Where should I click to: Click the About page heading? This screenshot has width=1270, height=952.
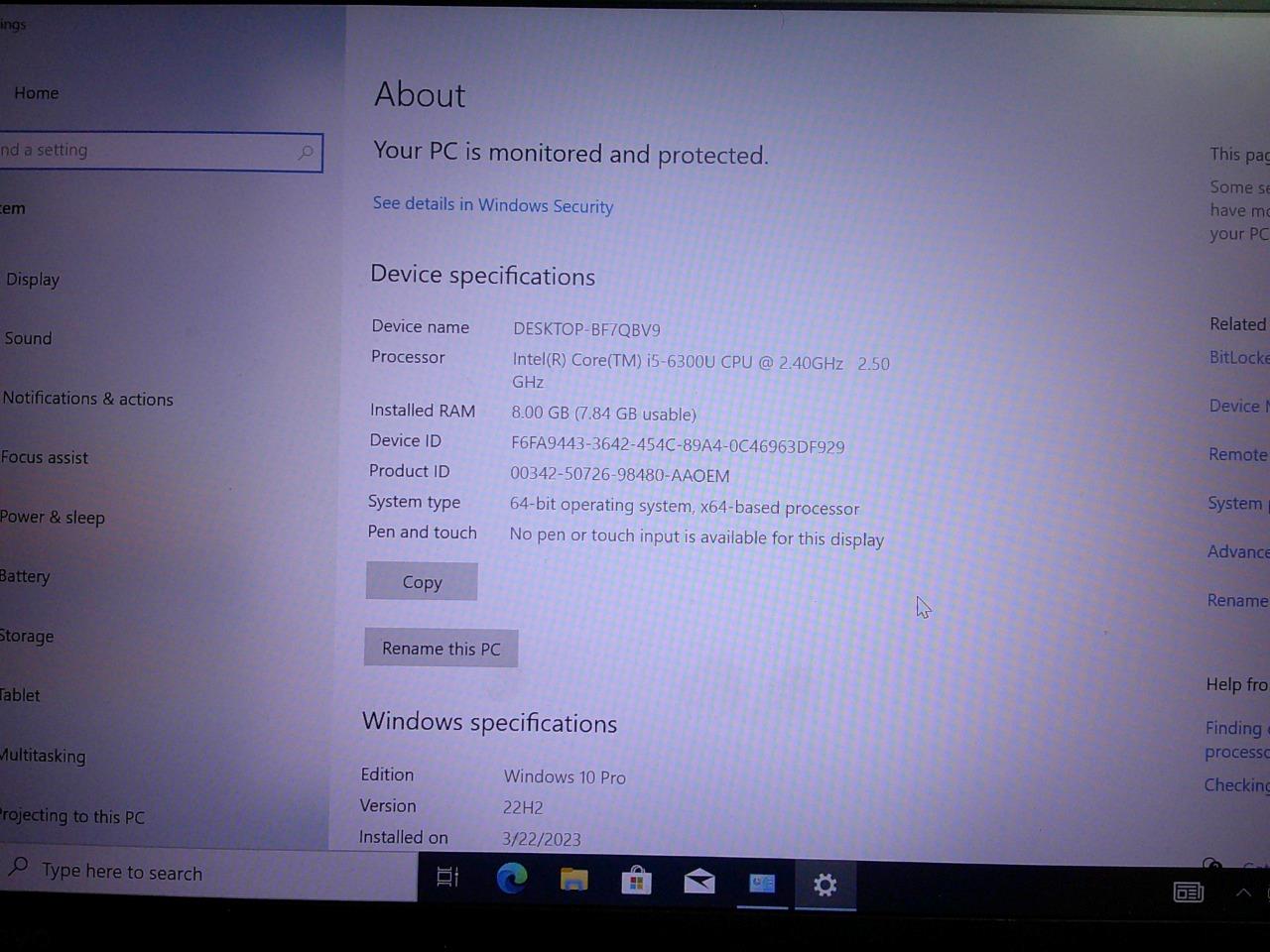[x=420, y=95]
